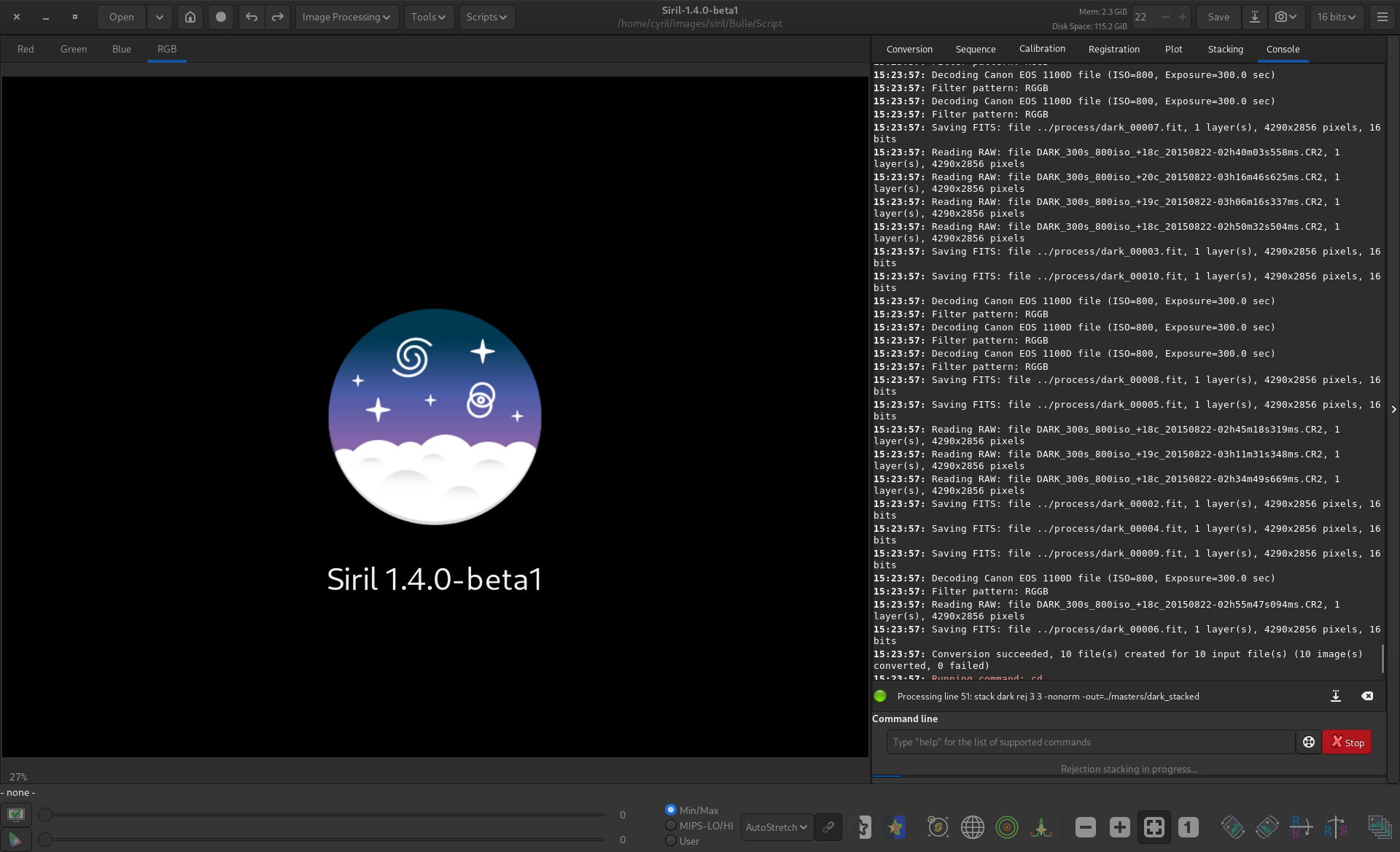Screen dimensions: 1400x852
Task: Open the Plot tab
Action: (x=1173, y=49)
